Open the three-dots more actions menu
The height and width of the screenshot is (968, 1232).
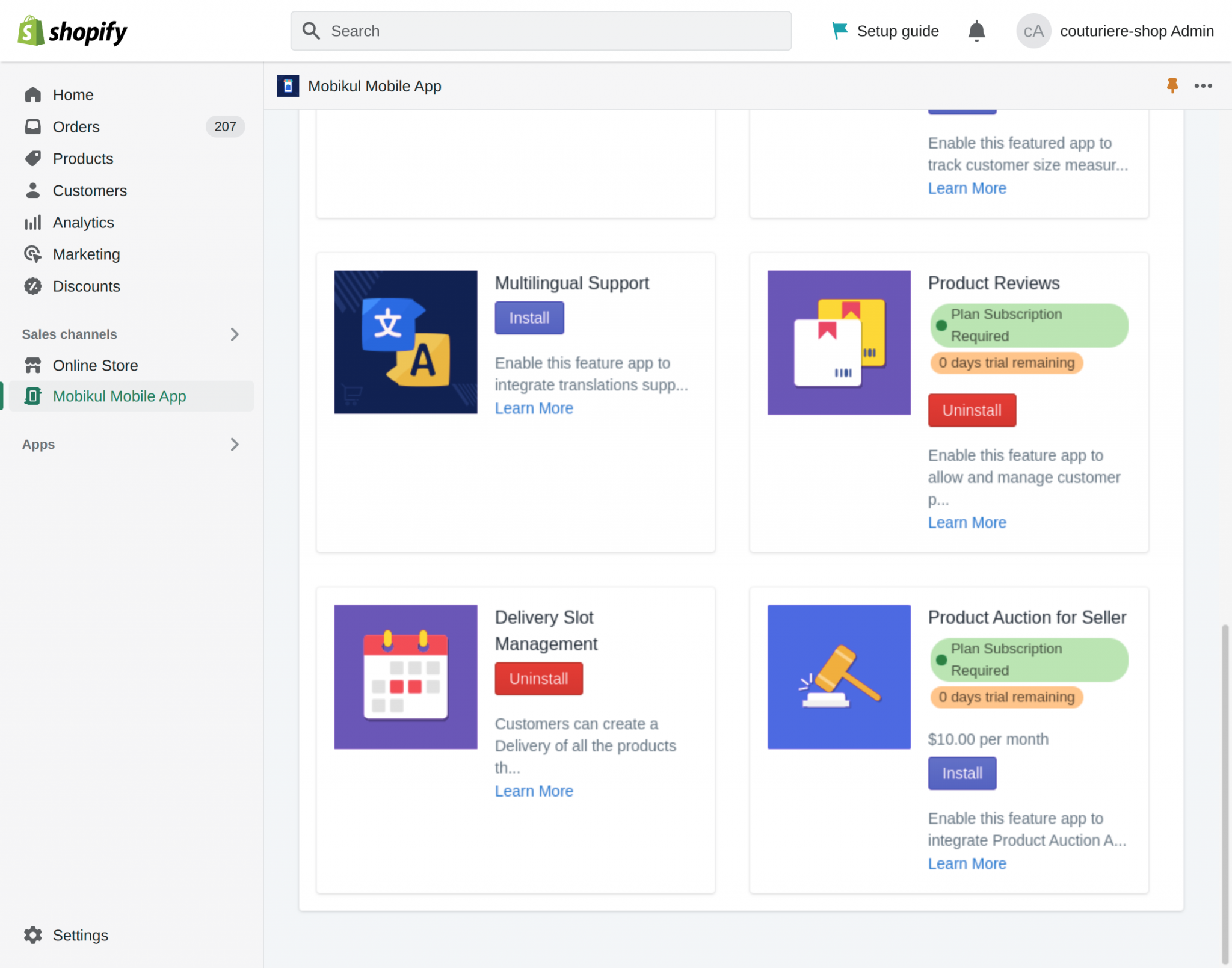[x=1203, y=85]
